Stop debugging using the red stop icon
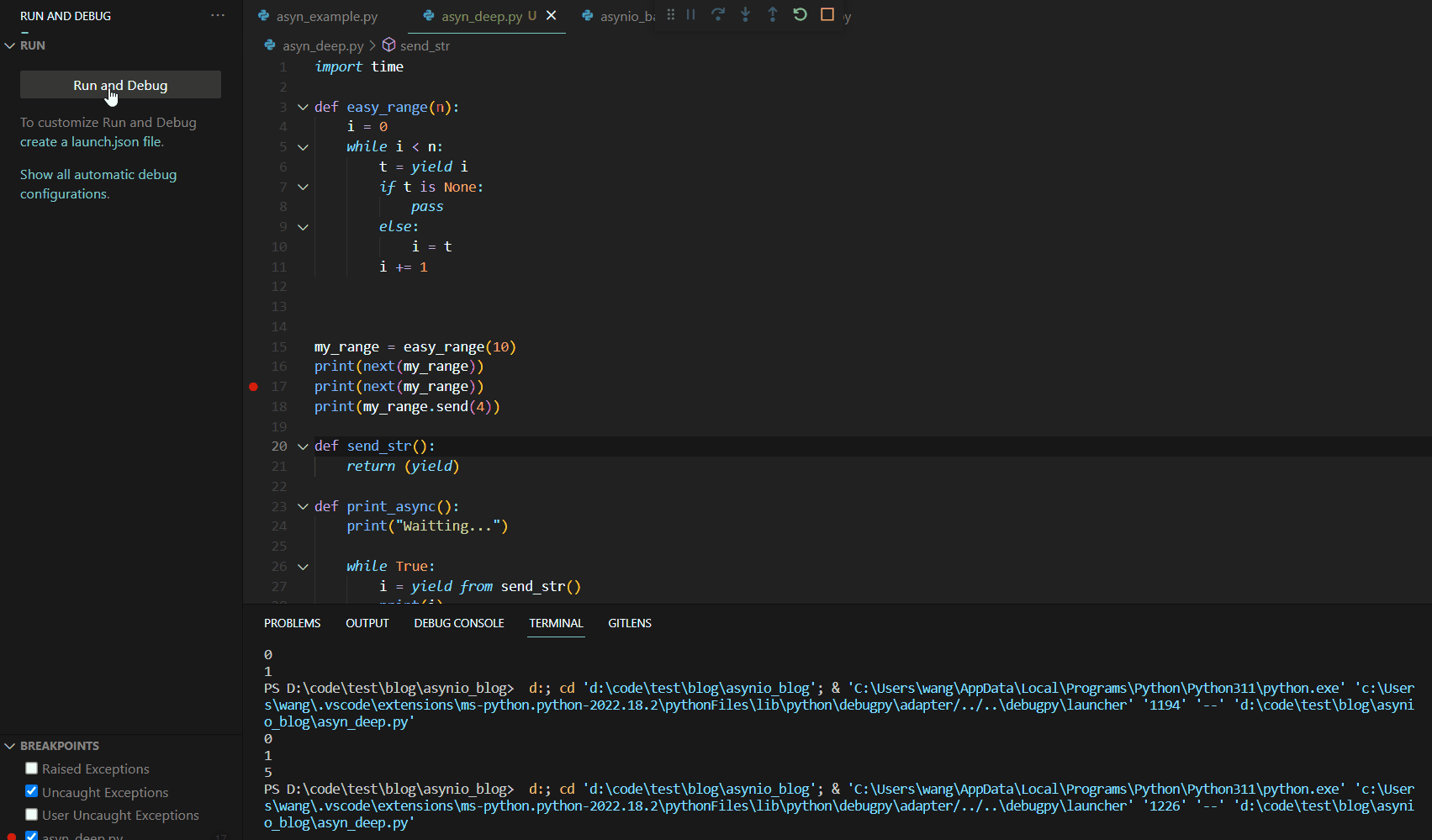Image resolution: width=1432 pixels, height=840 pixels. point(826,14)
